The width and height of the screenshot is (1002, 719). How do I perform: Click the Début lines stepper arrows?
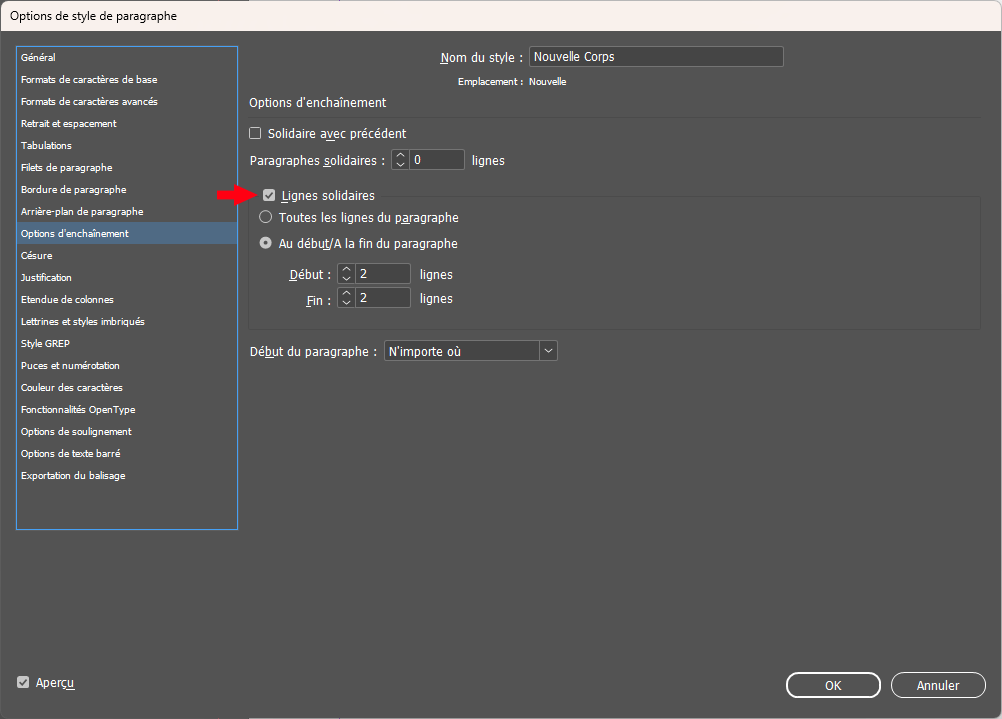coord(346,274)
